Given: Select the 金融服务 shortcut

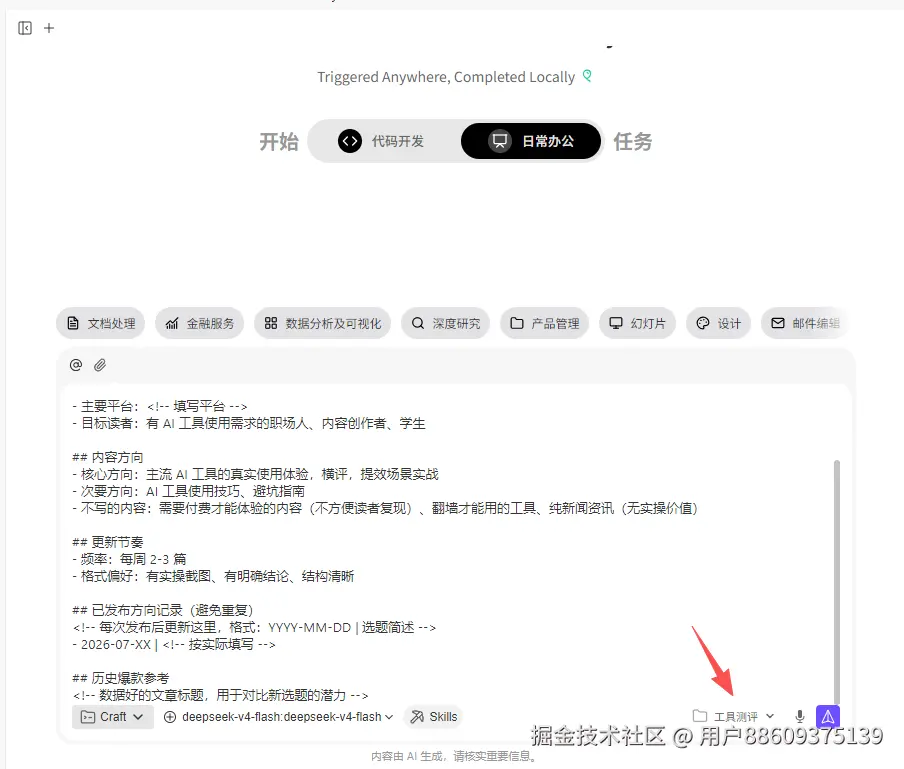Looking at the screenshot, I should [x=199, y=323].
